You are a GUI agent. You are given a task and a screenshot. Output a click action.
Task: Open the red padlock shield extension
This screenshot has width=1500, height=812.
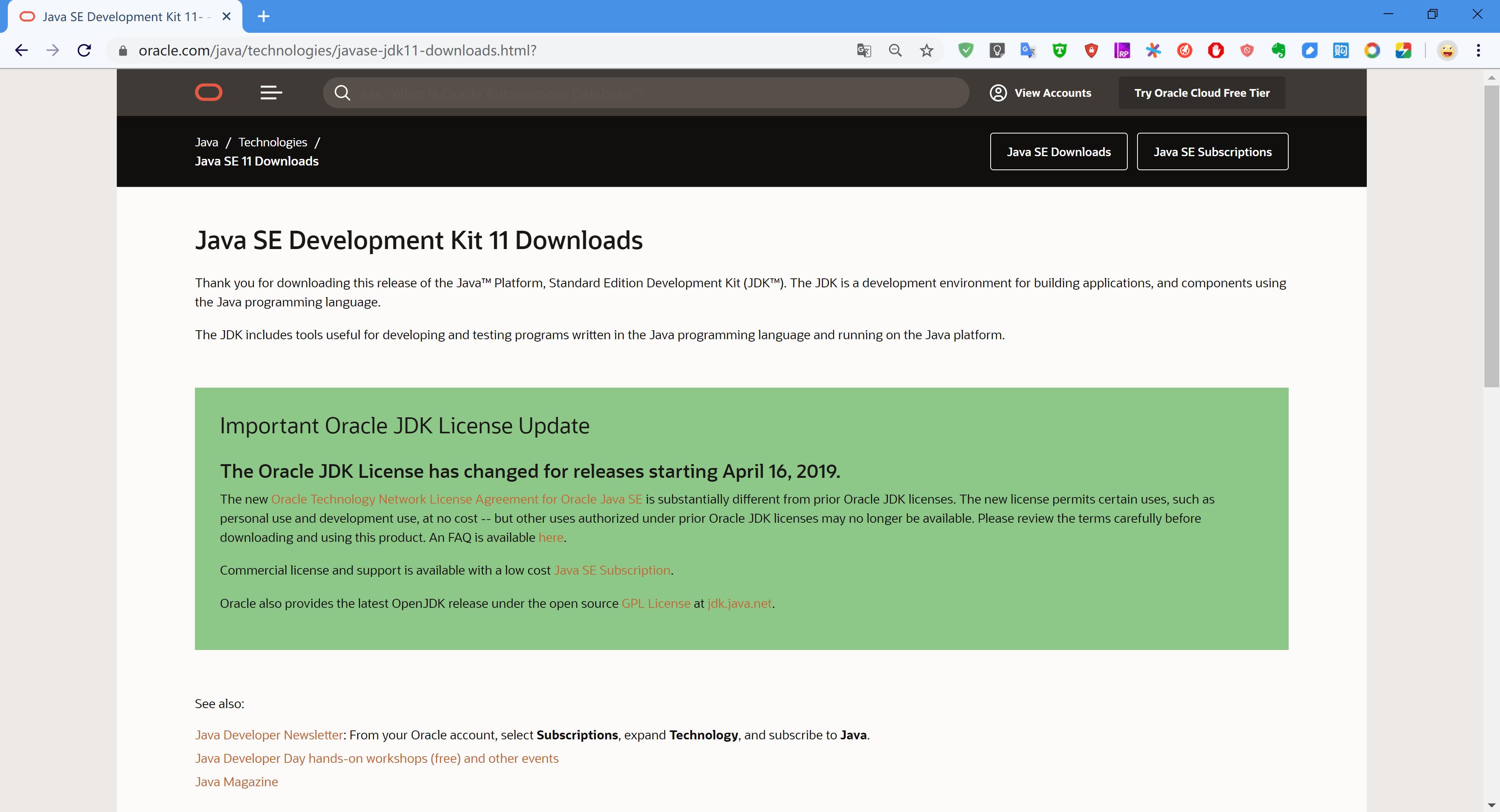pyautogui.click(x=1091, y=51)
